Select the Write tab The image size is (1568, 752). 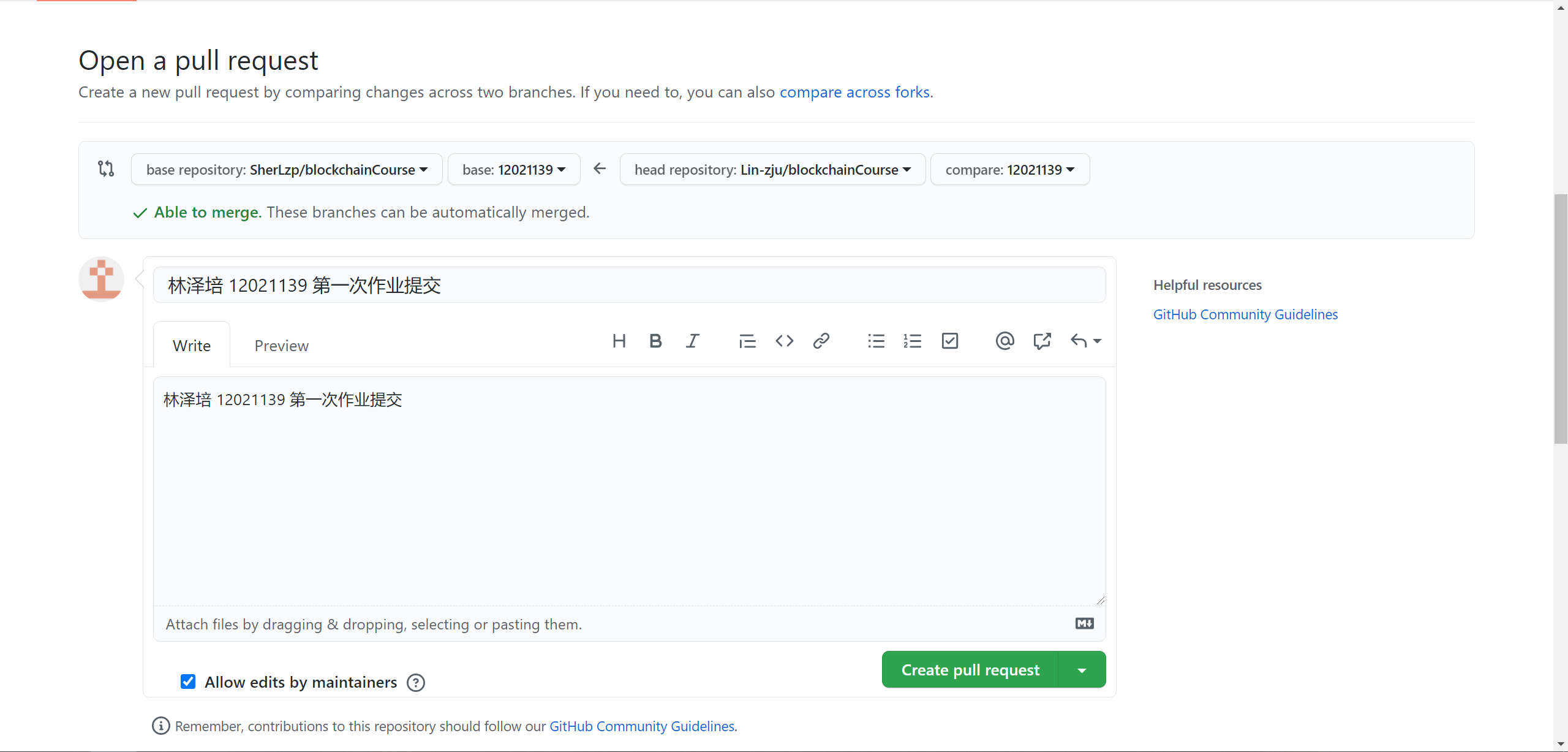click(x=192, y=346)
